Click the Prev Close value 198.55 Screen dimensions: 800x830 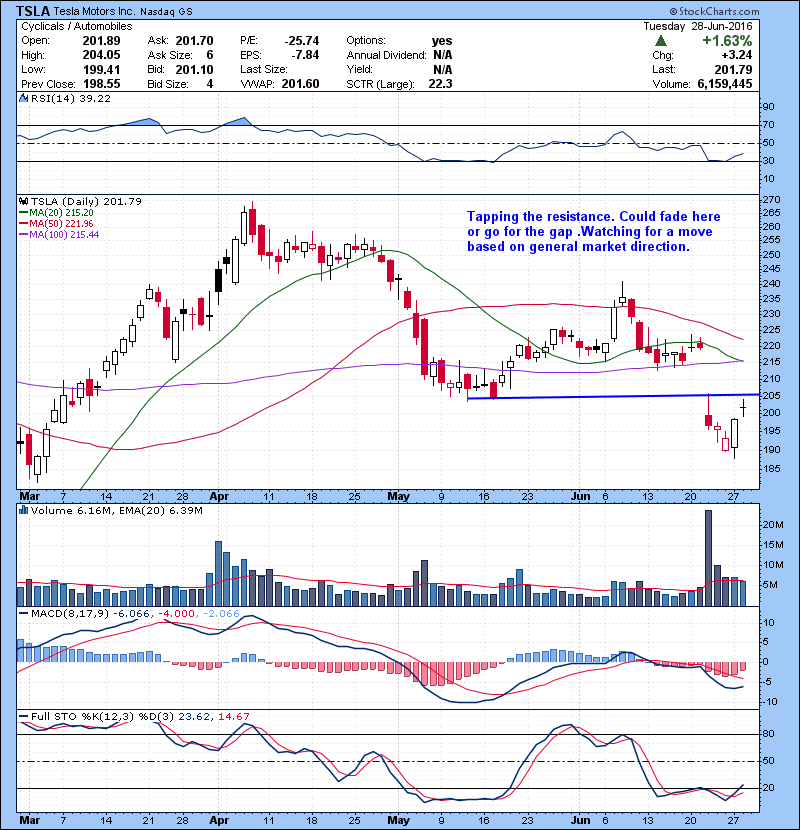point(101,84)
